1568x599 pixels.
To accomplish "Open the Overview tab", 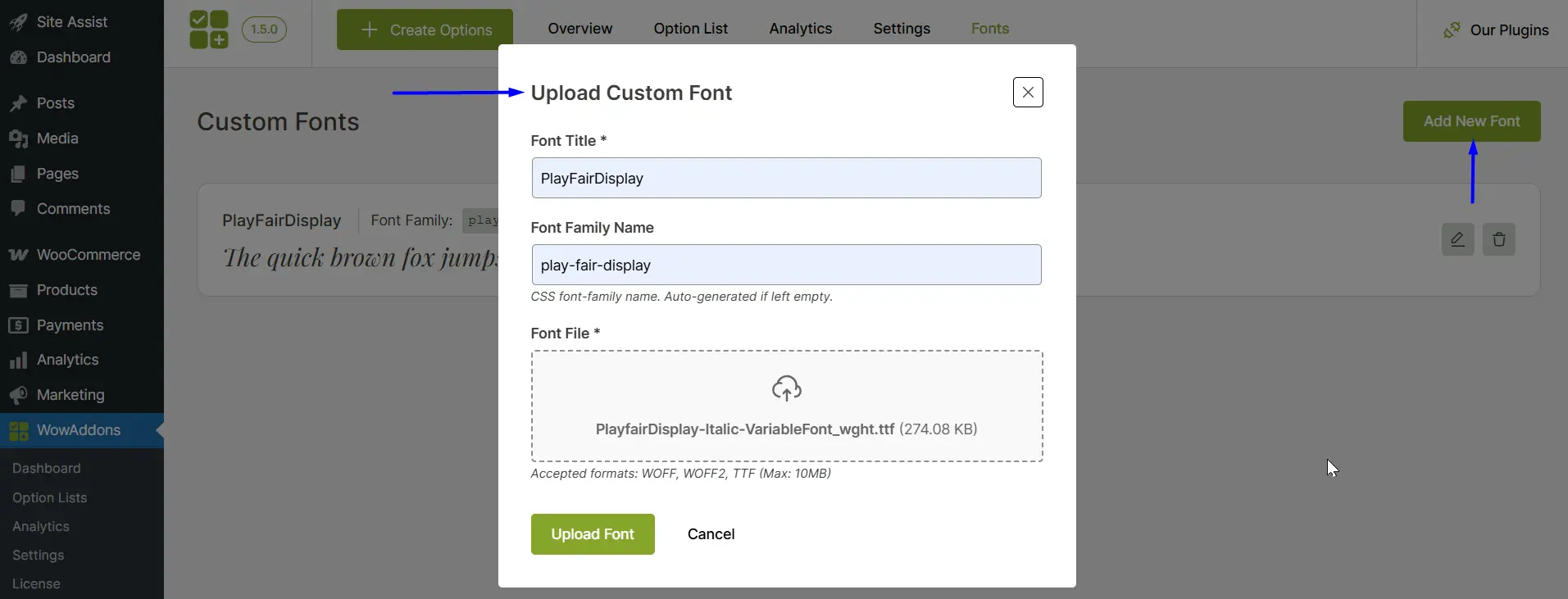I will pyautogui.click(x=579, y=29).
